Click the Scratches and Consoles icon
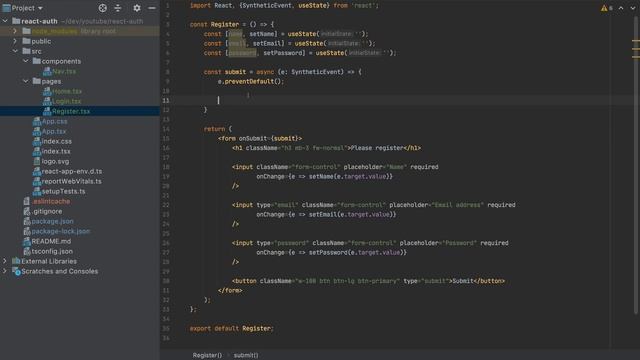This screenshot has width=640, height=360. click(16, 271)
